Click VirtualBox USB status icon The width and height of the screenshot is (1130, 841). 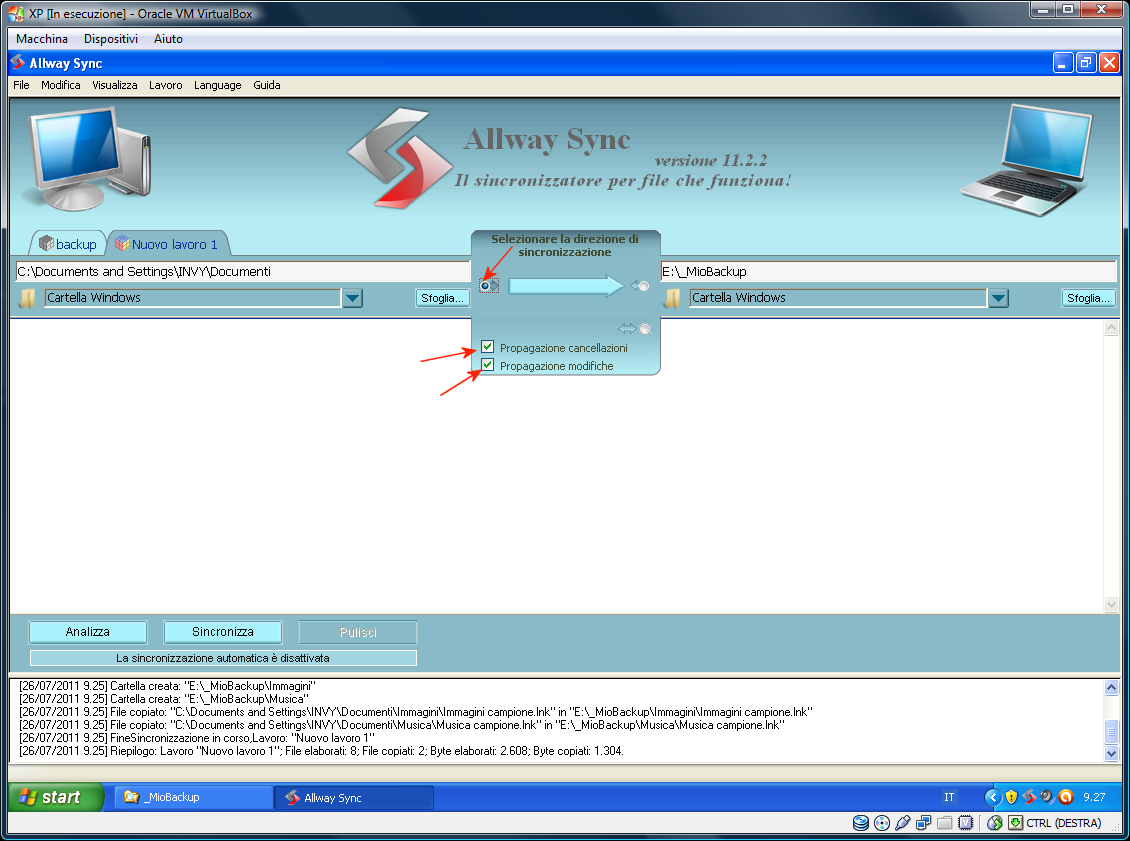902,823
